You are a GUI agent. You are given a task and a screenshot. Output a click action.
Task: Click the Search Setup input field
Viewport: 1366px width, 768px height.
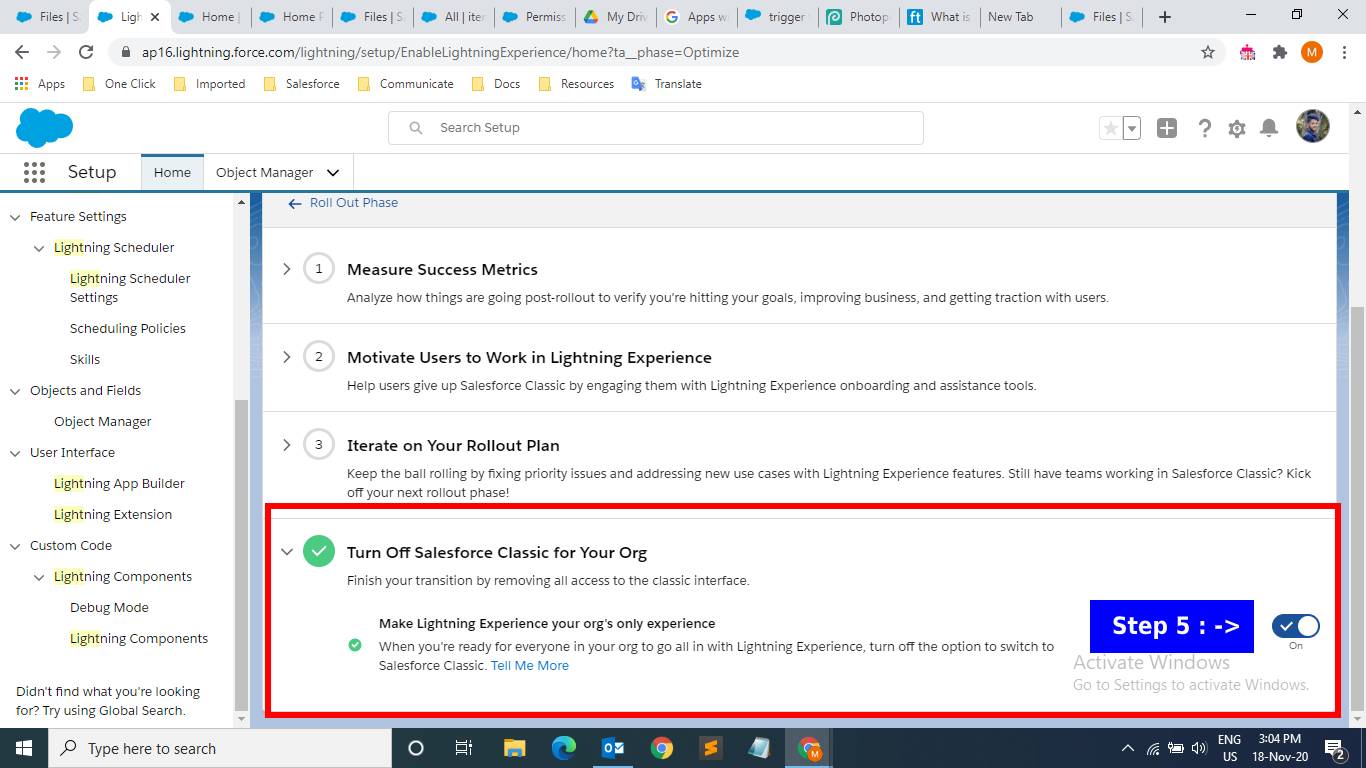point(656,127)
